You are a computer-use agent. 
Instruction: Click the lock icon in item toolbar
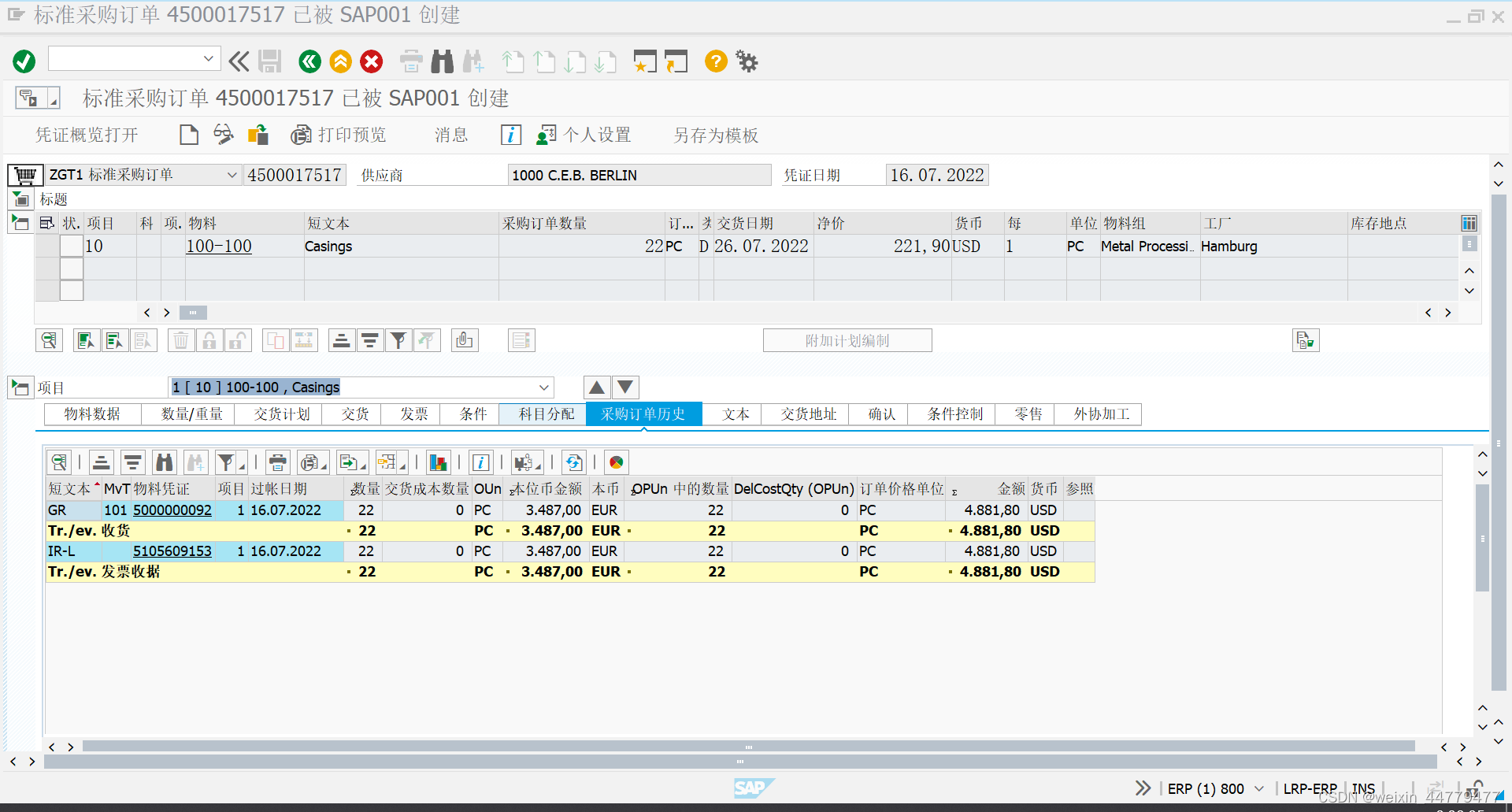[x=209, y=340]
